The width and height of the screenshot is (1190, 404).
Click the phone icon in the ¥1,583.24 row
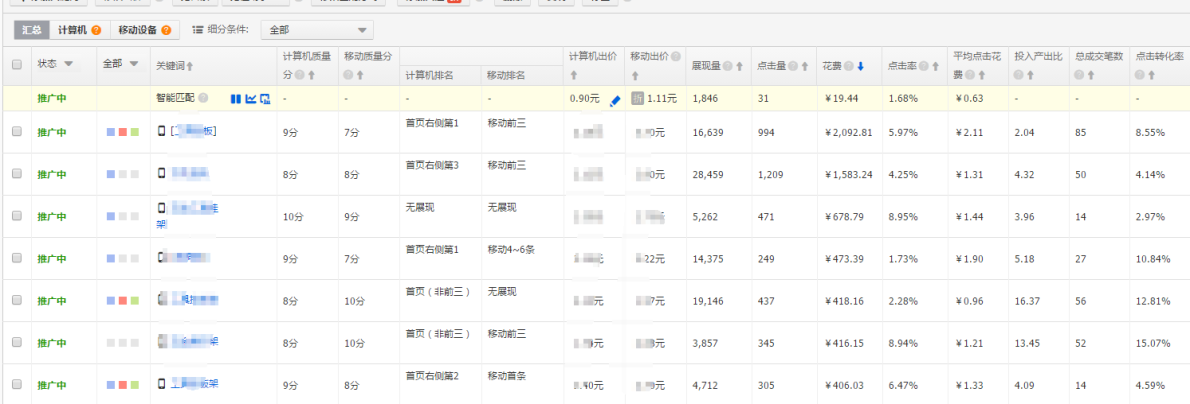161,174
